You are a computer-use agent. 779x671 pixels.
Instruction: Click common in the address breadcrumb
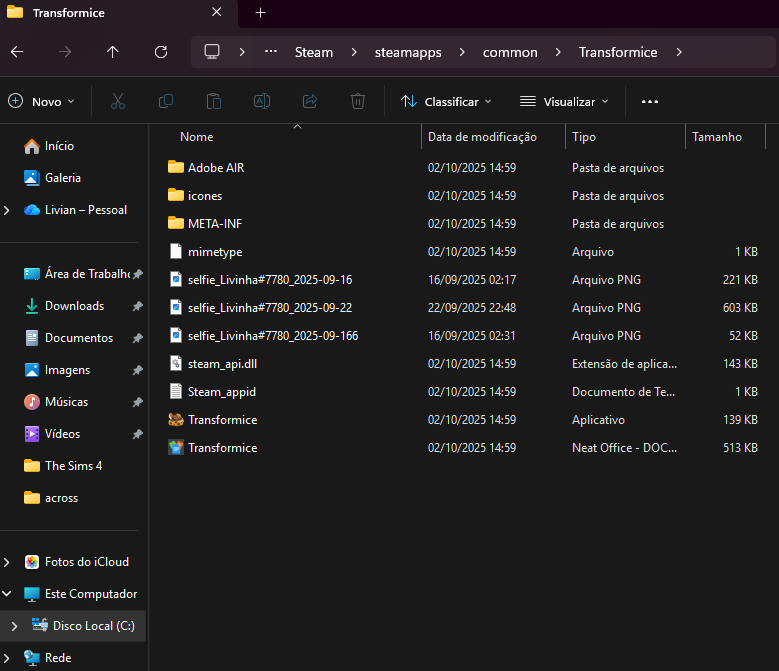click(x=510, y=52)
